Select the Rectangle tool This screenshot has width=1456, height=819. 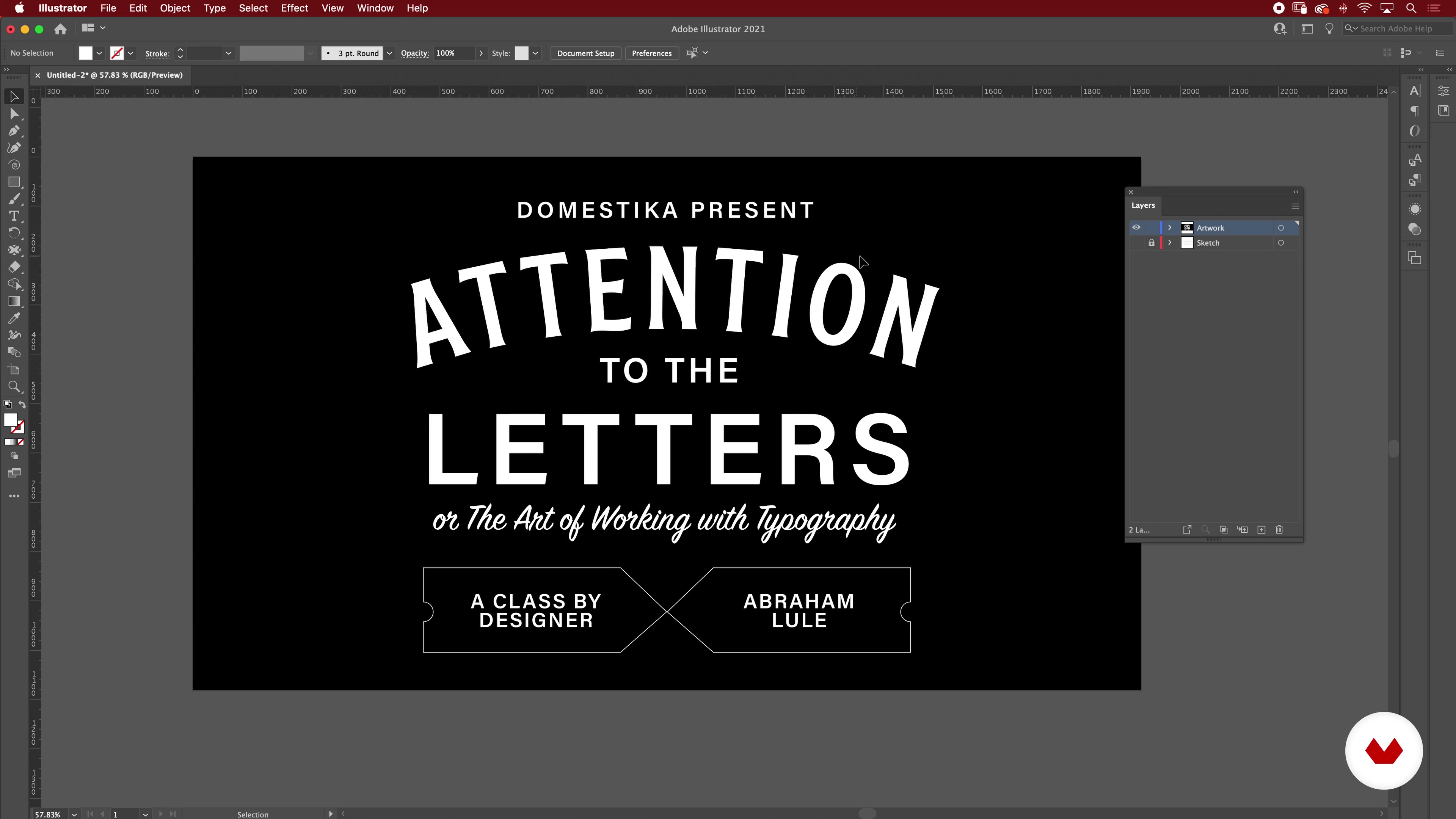(14, 182)
